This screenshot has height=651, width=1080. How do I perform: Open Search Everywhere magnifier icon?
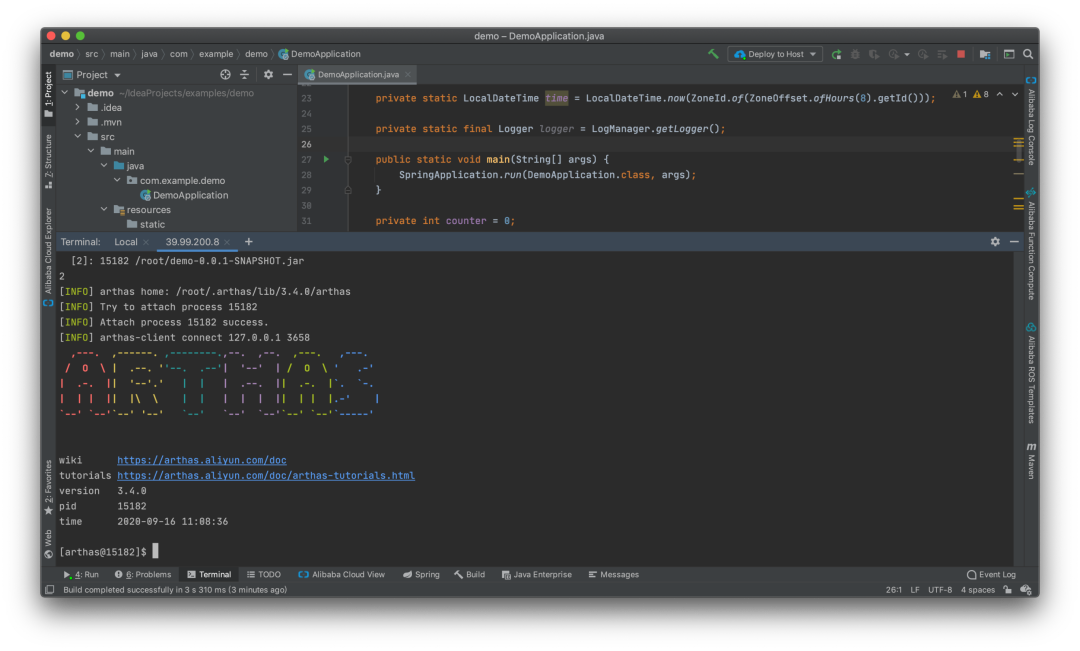[x=1029, y=54]
